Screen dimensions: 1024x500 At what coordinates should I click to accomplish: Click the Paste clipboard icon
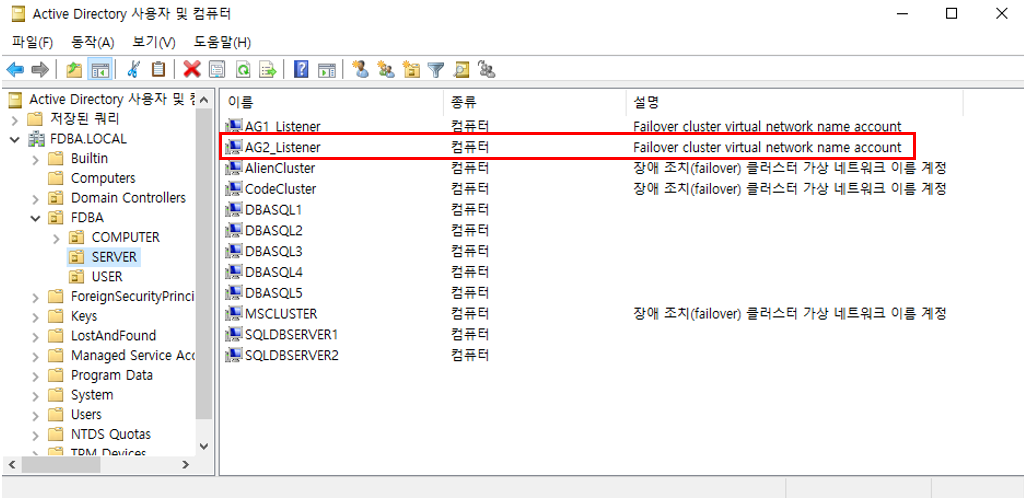click(159, 69)
